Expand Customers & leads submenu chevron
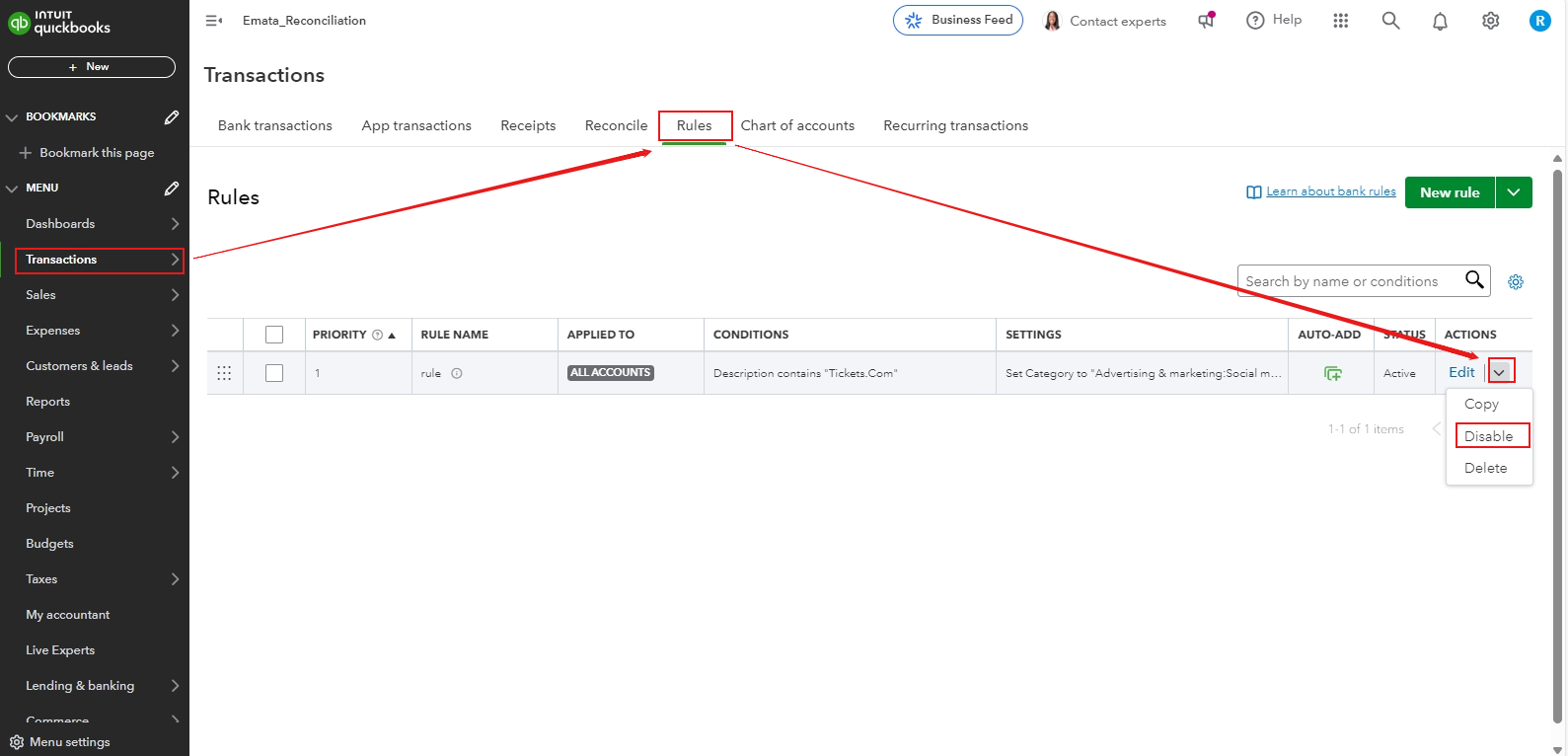 pos(175,366)
